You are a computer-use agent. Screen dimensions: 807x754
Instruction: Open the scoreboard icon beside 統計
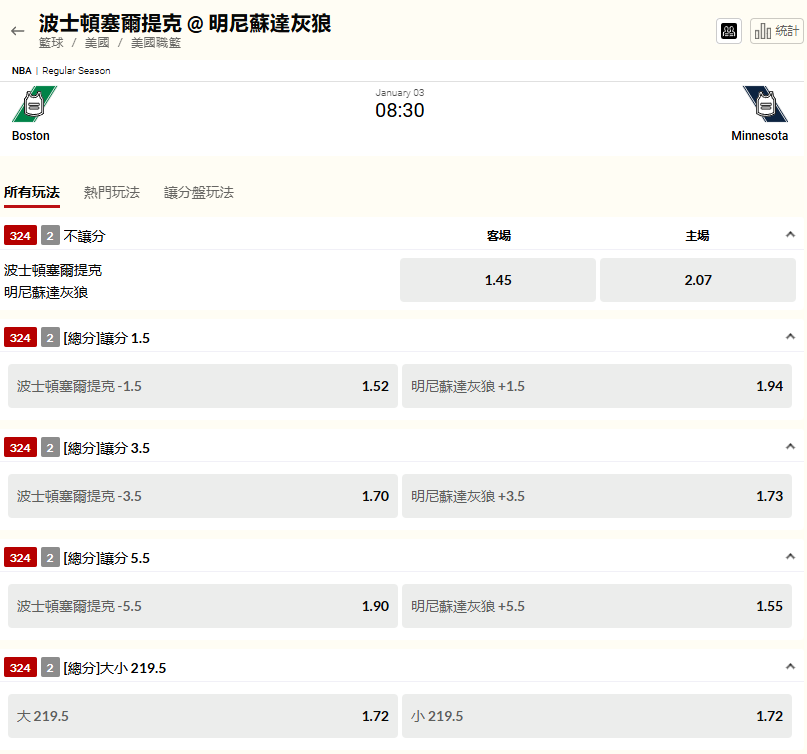tap(729, 31)
